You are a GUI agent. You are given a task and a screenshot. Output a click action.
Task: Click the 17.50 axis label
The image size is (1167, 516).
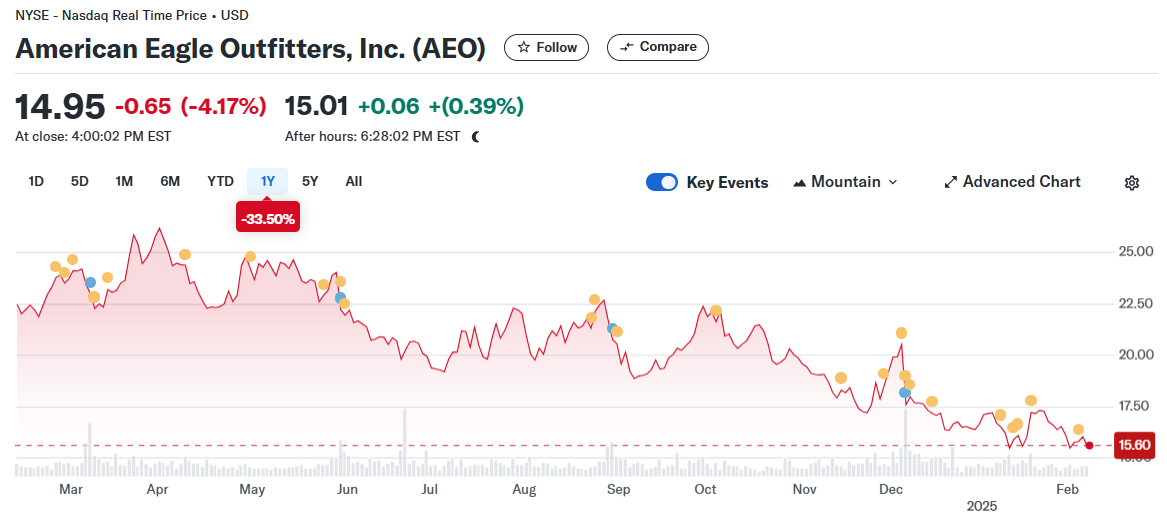1136,406
